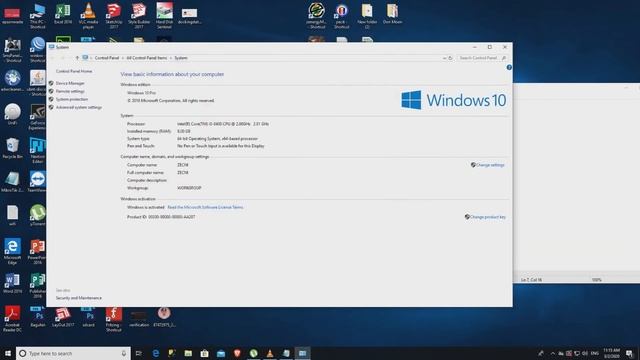The image size is (640, 360).
Task: Select the New folder (2) desktop icon
Action: tap(367, 16)
